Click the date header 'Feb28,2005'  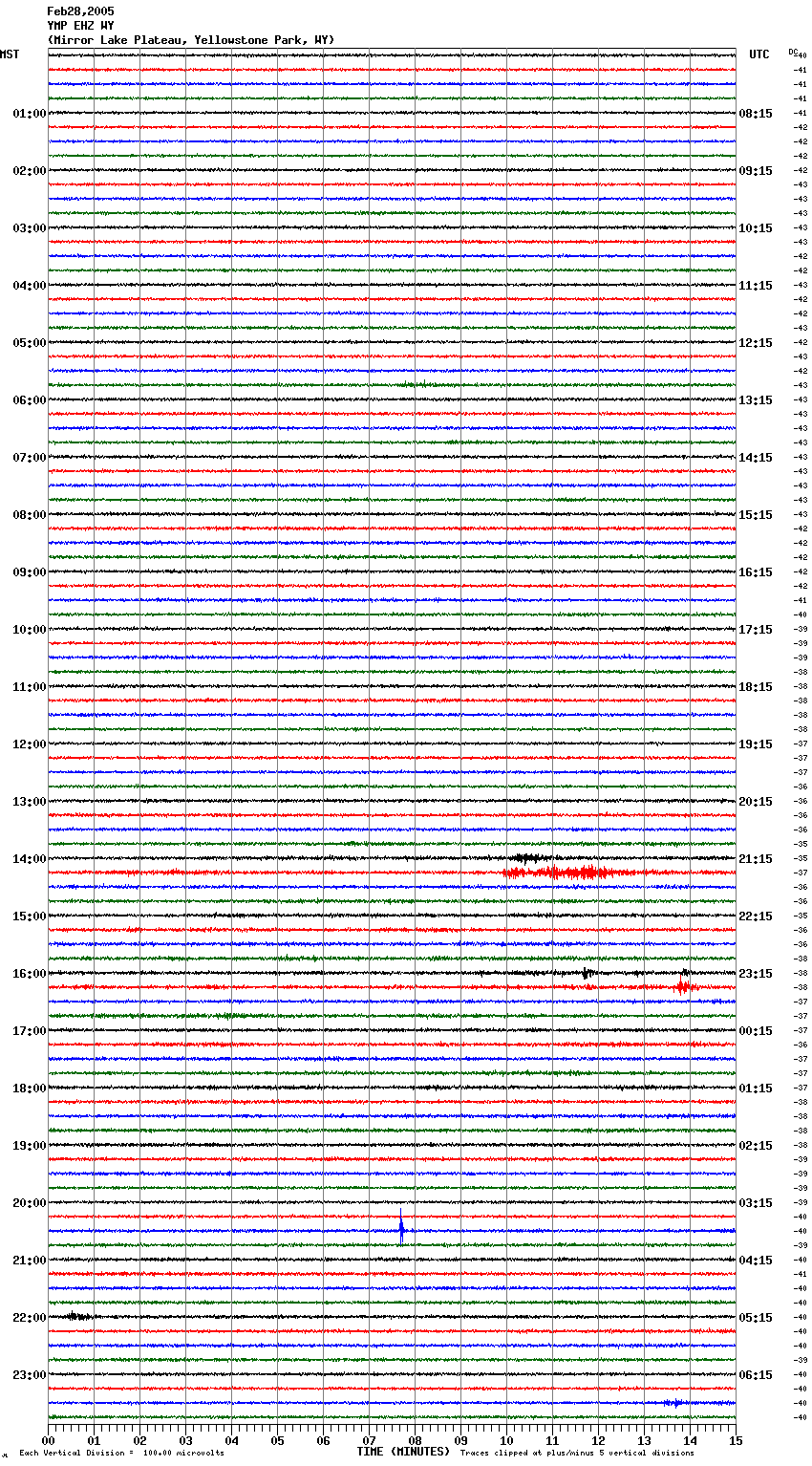80,11
